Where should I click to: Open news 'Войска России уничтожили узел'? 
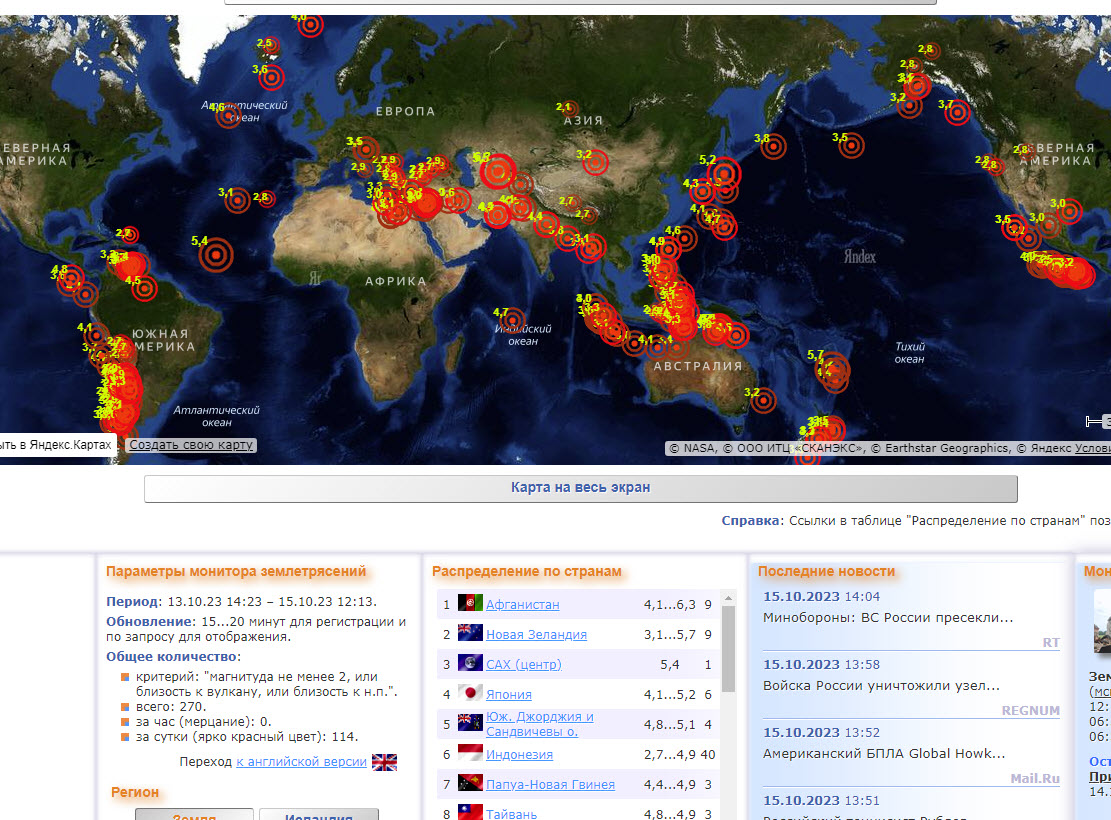coord(881,685)
